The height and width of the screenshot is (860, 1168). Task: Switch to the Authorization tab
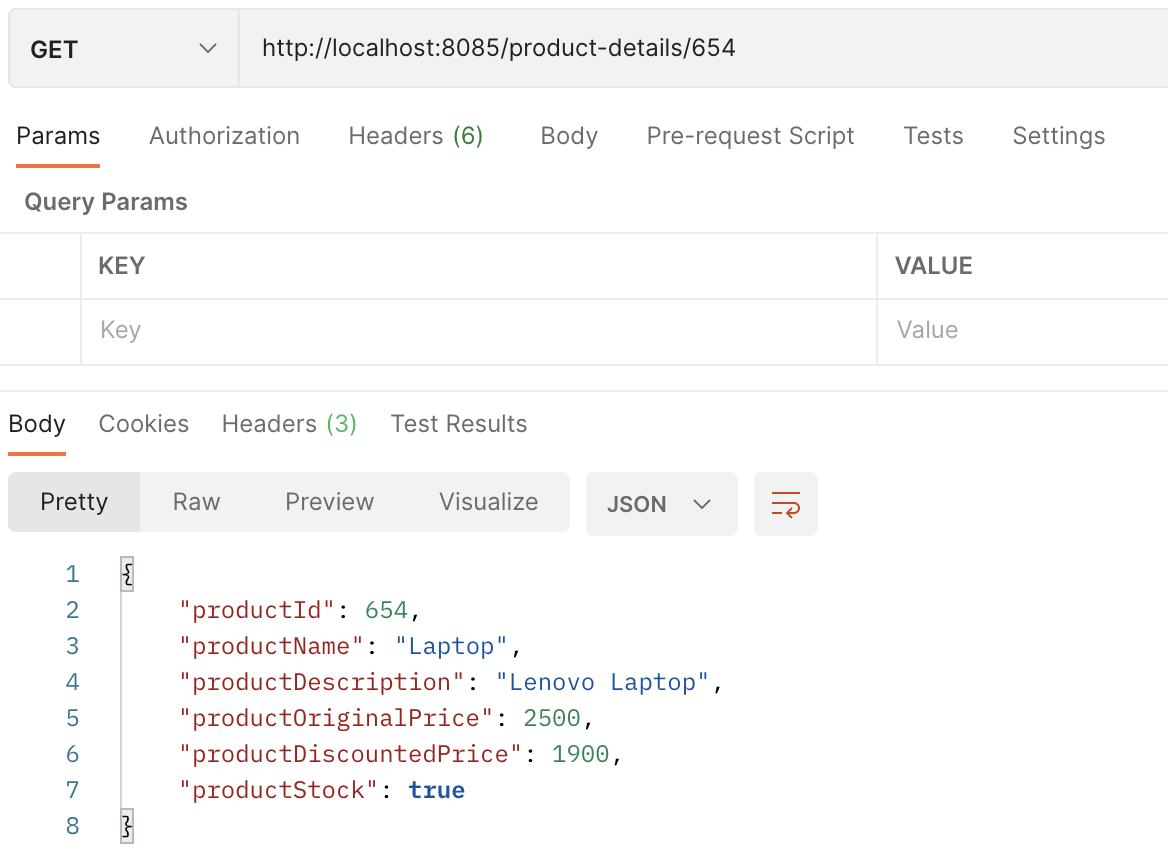coord(224,136)
